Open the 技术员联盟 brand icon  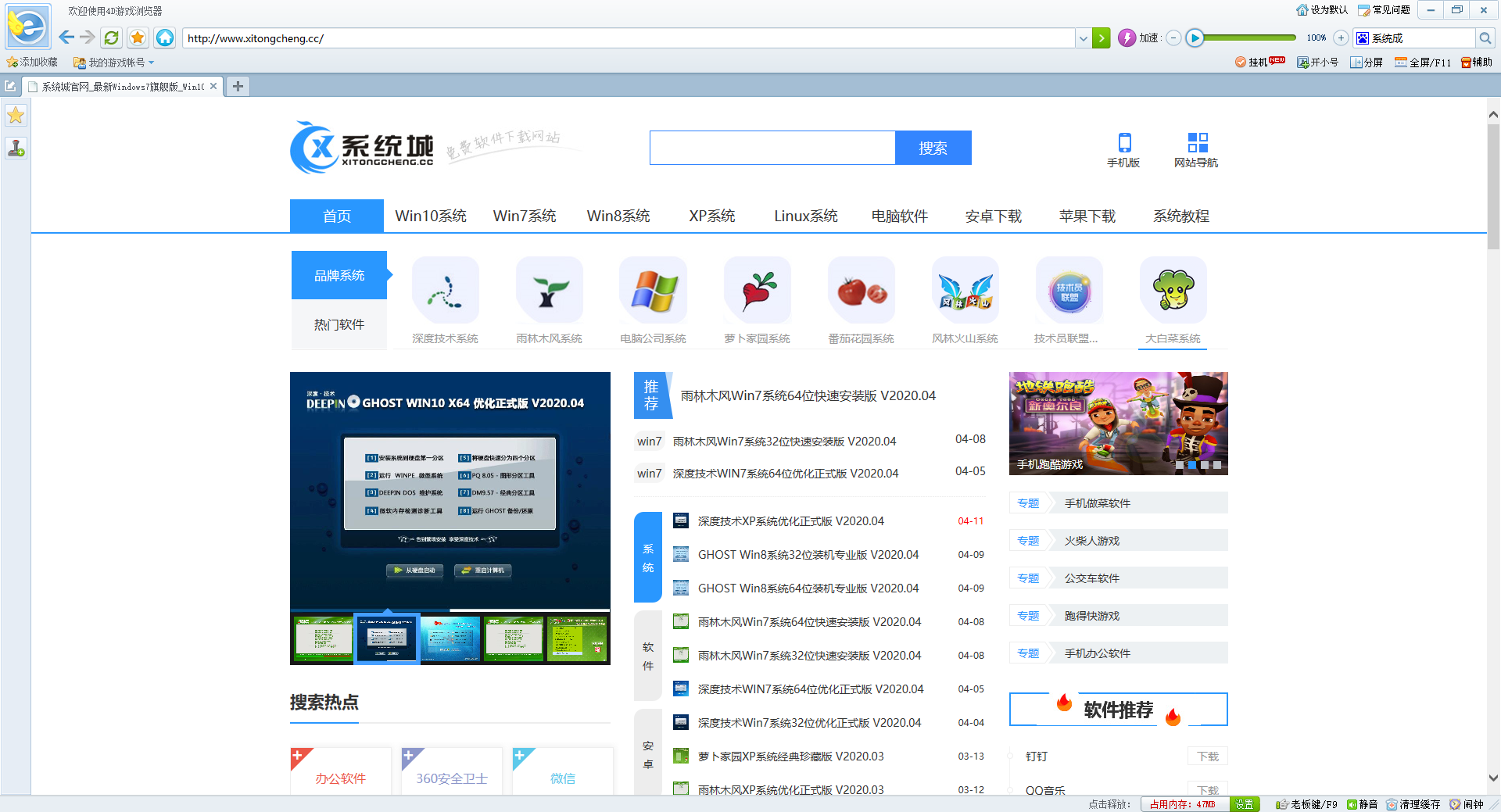1069,290
